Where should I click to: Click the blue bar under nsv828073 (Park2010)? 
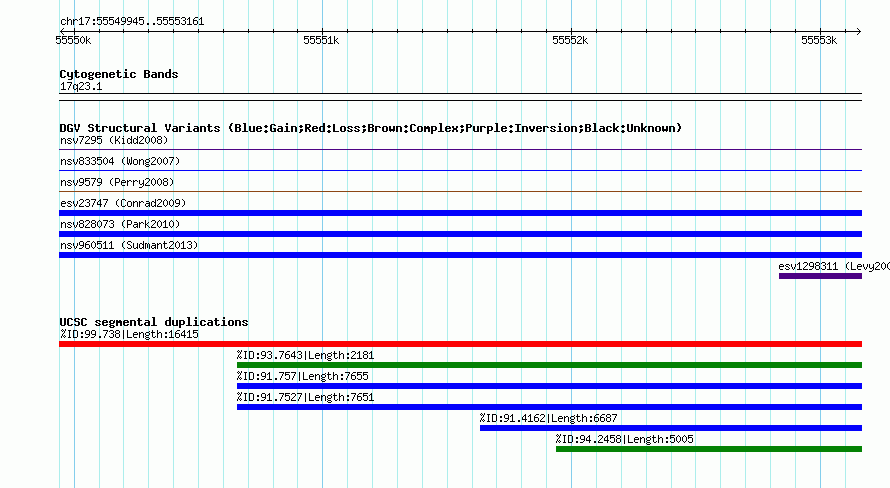point(460,234)
